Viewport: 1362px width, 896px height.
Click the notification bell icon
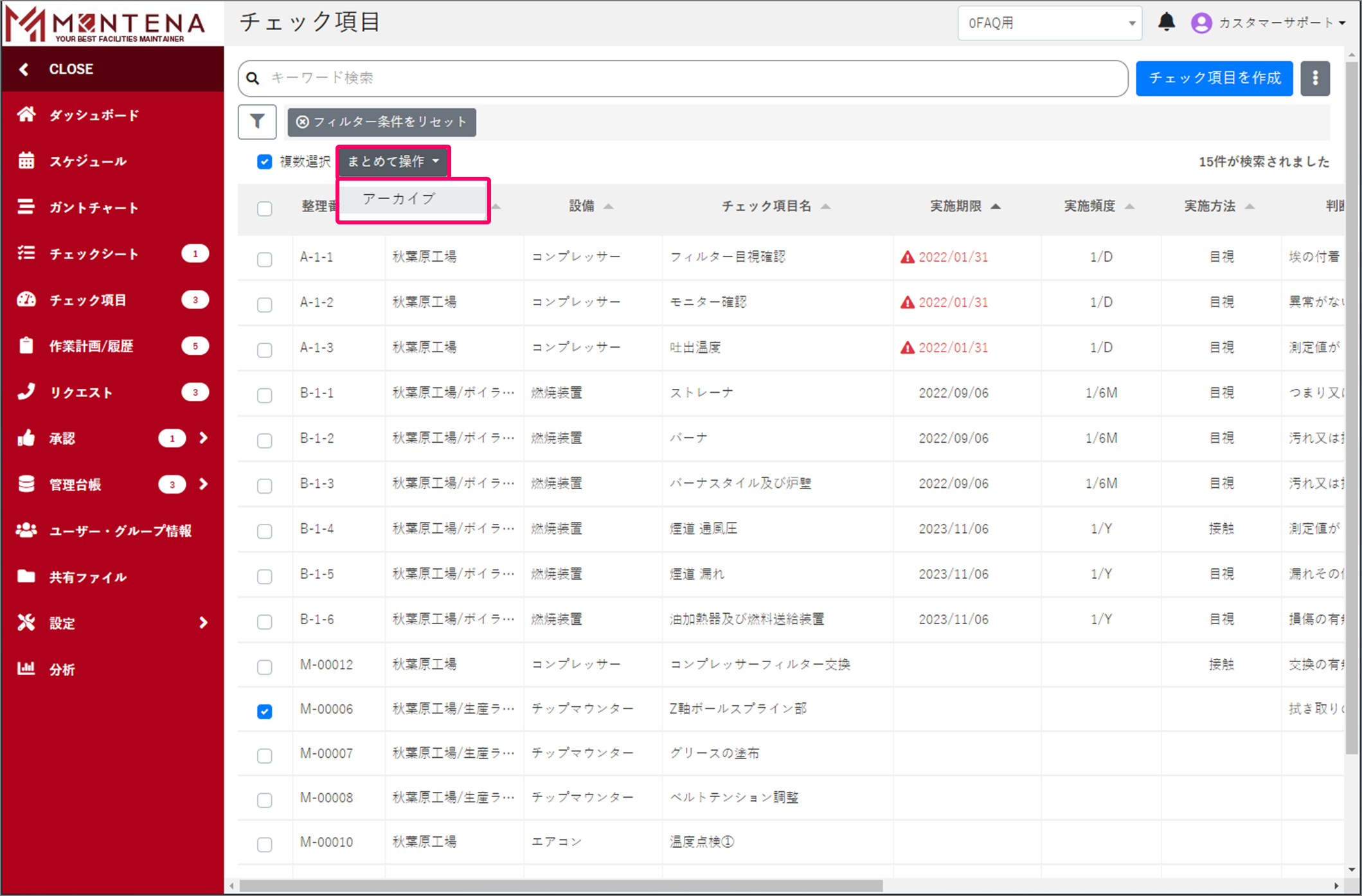pyautogui.click(x=1166, y=22)
